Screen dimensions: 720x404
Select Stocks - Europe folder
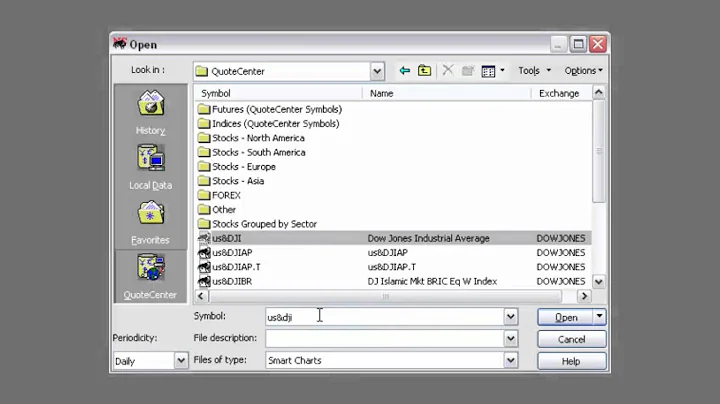[237, 166]
